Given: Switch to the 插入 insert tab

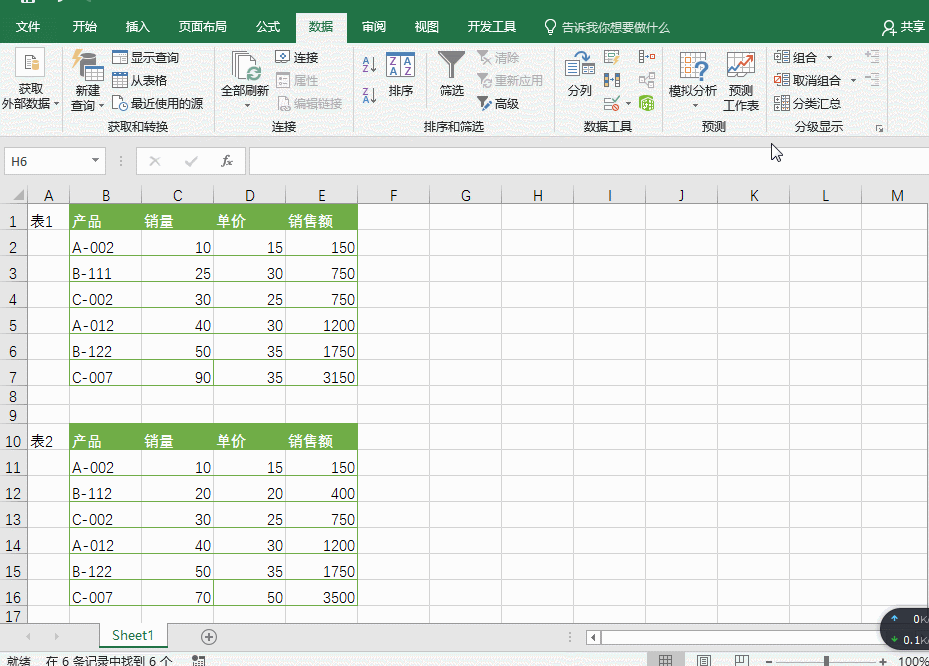Looking at the screenshot, I should 137,27.
